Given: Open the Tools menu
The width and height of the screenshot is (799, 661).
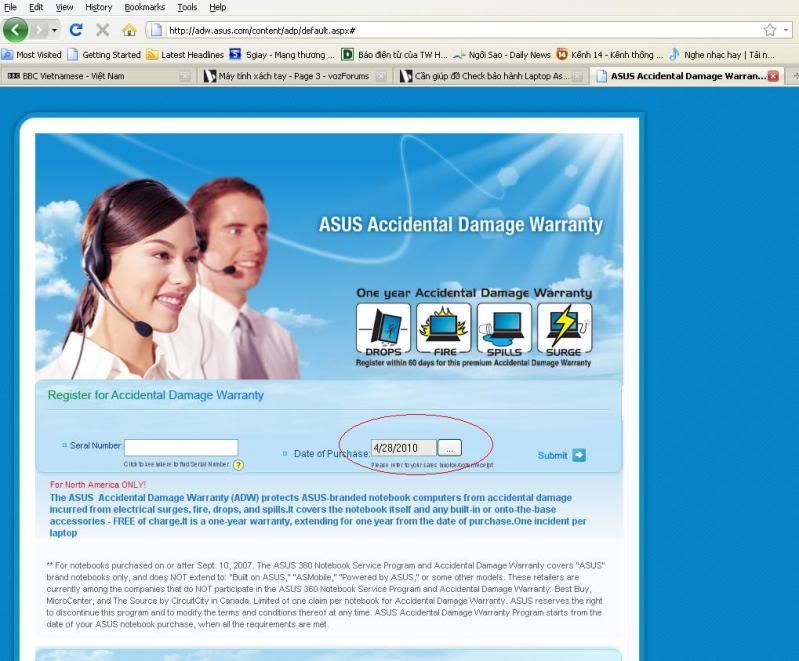Looking at the screenshot, I should click(x=187, y=7).
